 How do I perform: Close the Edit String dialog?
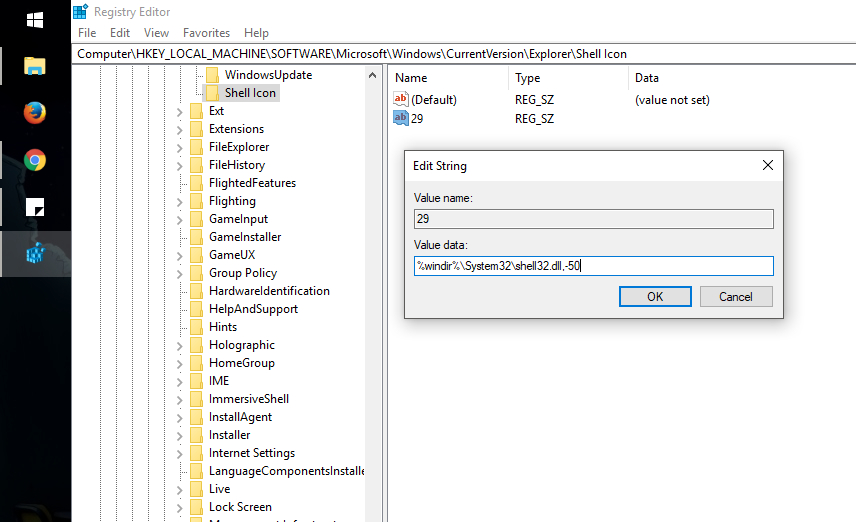(x=768, y=165)
